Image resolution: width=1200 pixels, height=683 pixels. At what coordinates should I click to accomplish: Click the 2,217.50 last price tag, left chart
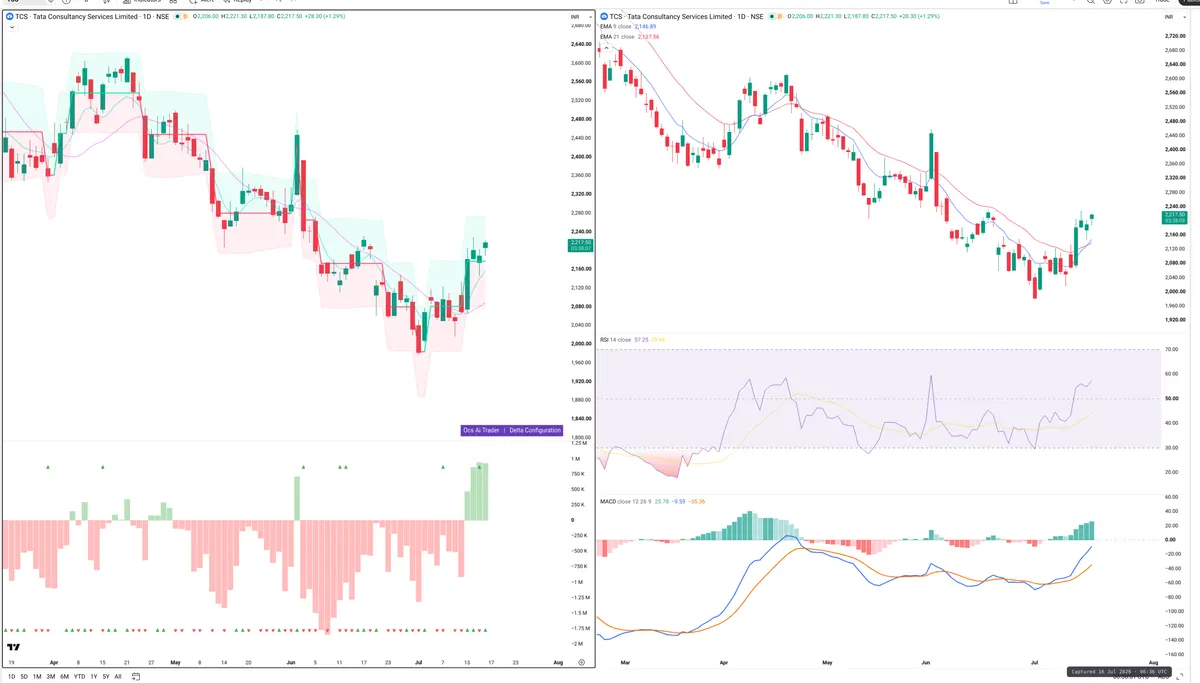coord(580,245)
